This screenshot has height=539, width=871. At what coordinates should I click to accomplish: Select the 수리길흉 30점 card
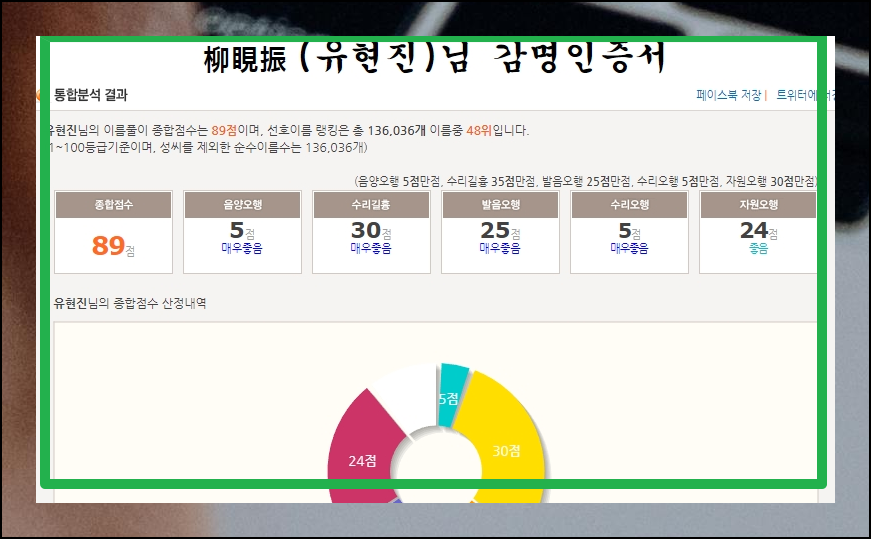point(371,232)
